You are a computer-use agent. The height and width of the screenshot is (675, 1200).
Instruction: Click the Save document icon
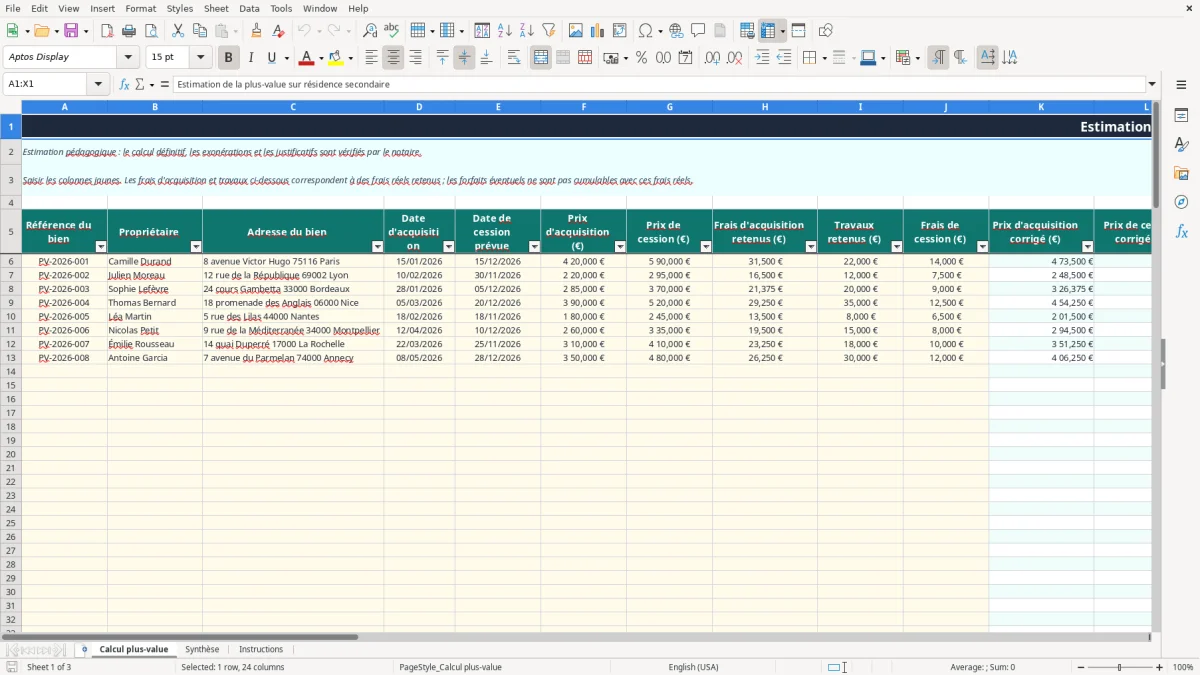(71, 31)
